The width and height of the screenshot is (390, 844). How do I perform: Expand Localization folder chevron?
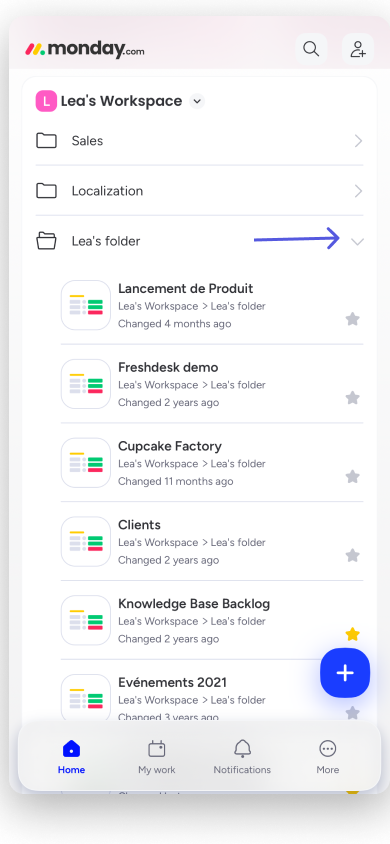(x=358, y=191)
